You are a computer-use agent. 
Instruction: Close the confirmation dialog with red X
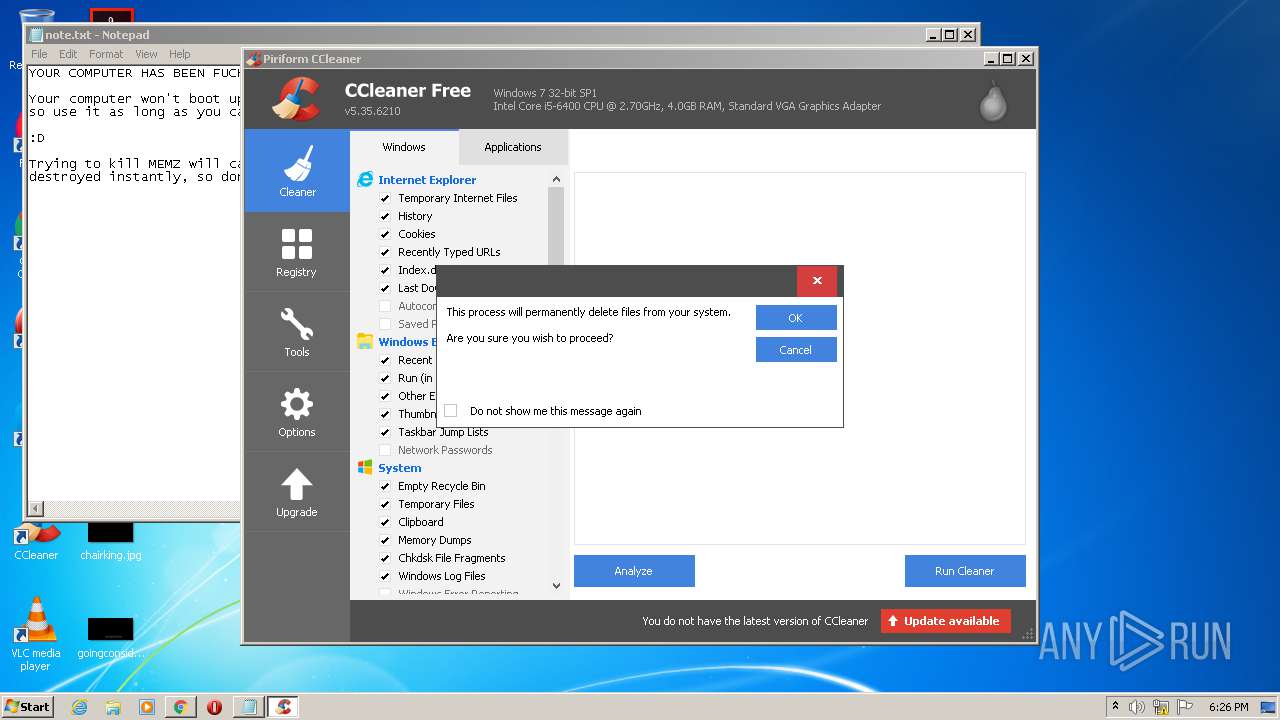pos(817,281)
